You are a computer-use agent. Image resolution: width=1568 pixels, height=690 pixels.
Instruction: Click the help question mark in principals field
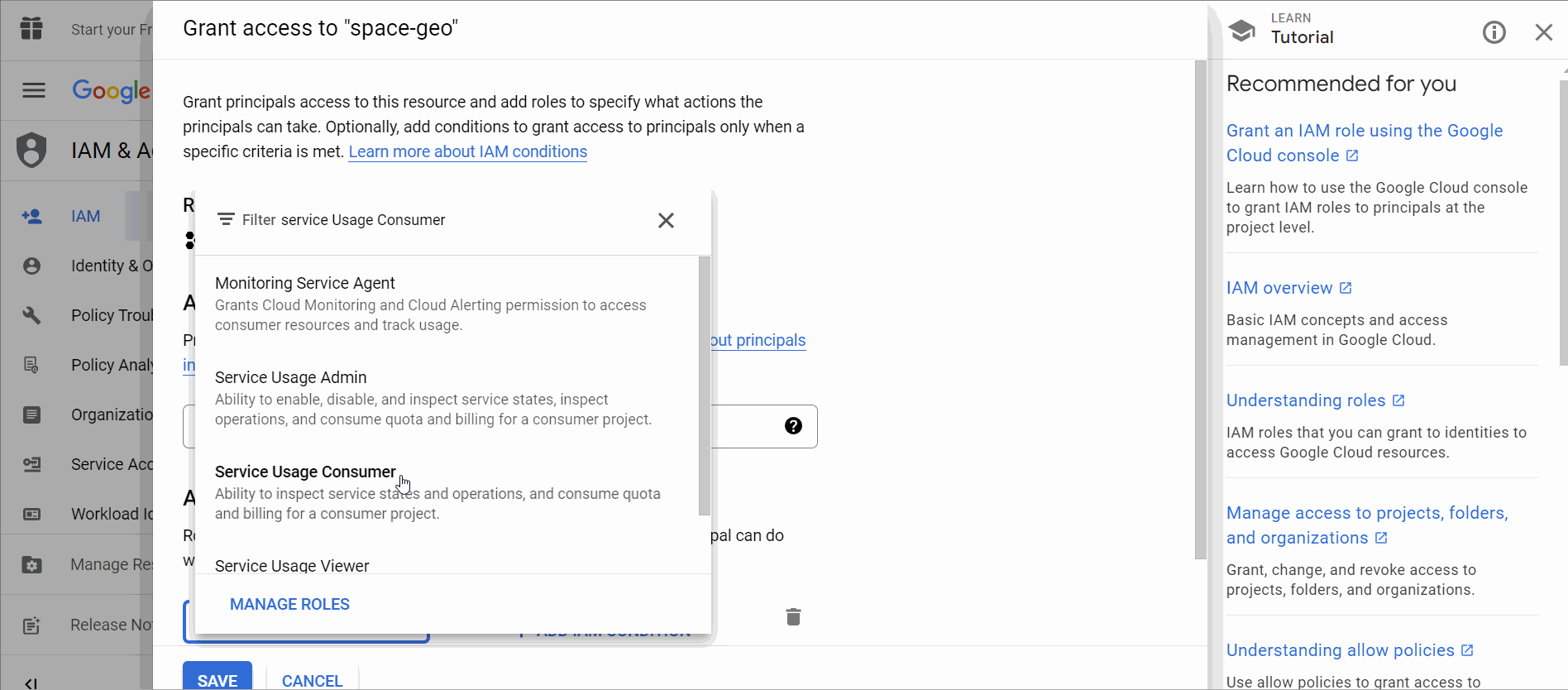(x=793, y=425)
